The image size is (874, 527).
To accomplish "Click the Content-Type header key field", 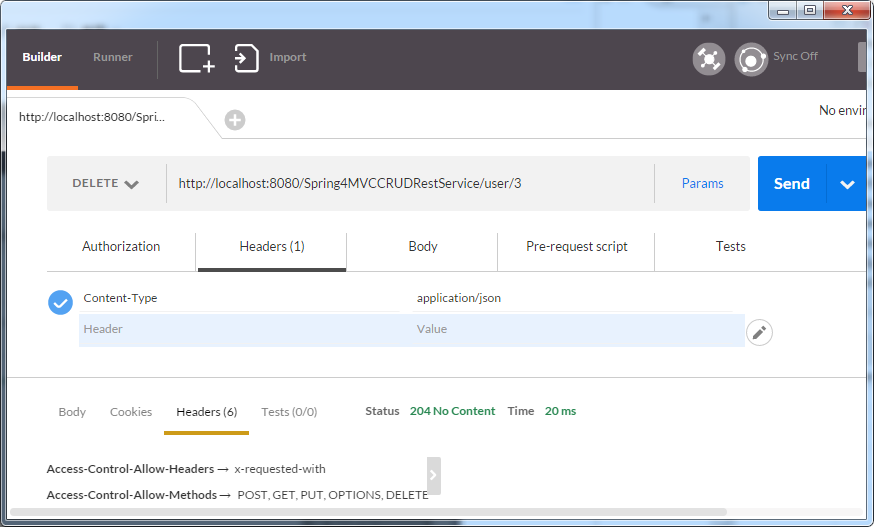I will point(240,298).
